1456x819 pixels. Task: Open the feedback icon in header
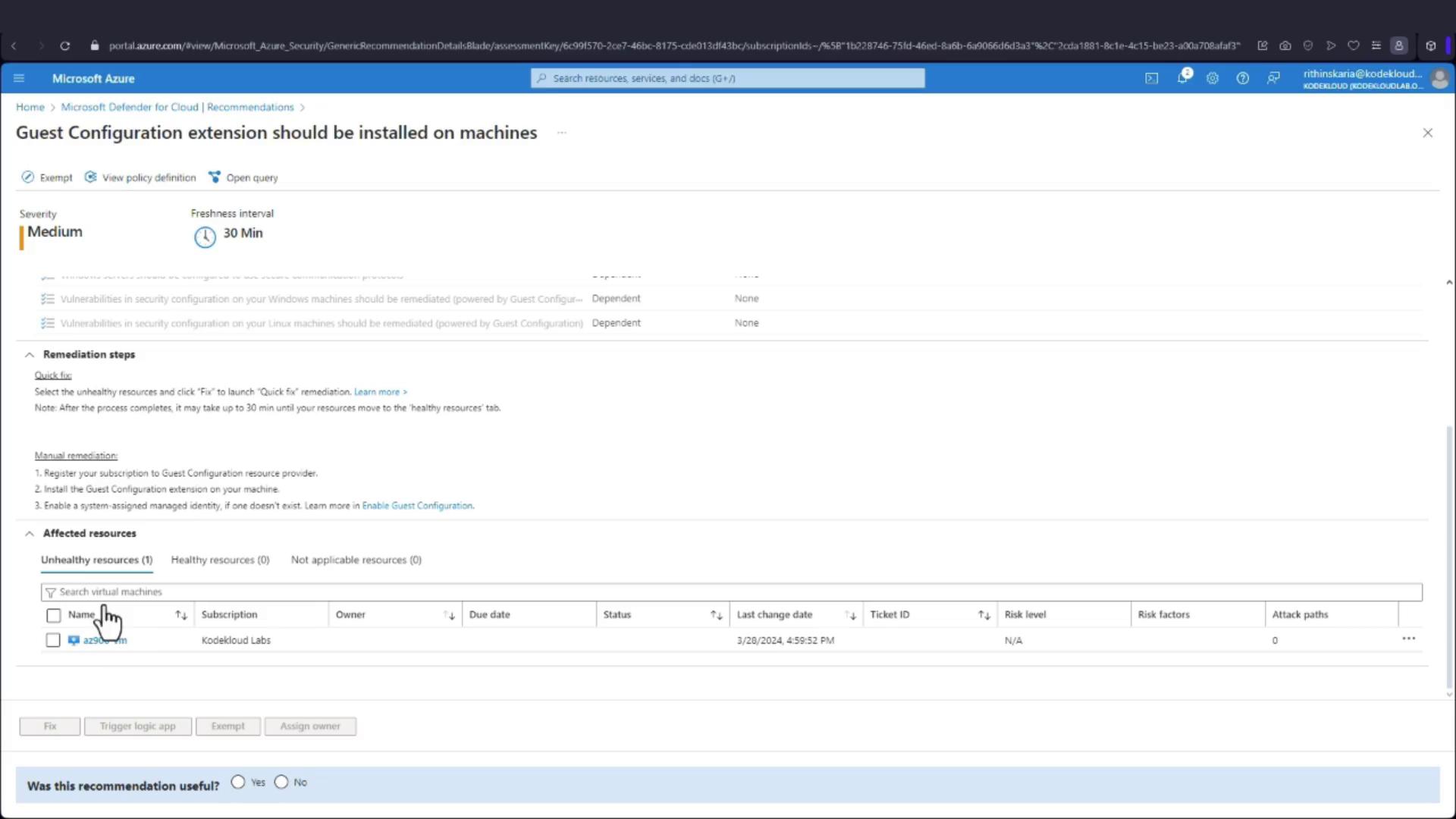pos(1273,78)
